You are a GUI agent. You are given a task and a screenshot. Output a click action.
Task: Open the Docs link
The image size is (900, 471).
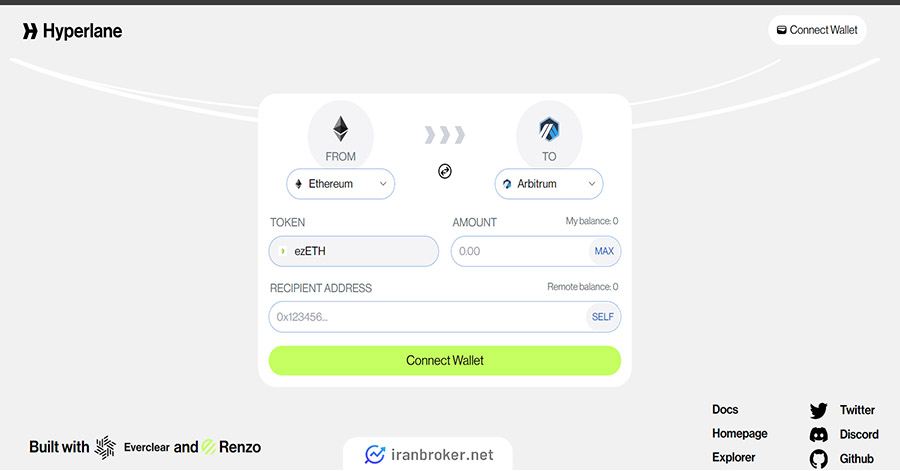click(725, 410)
